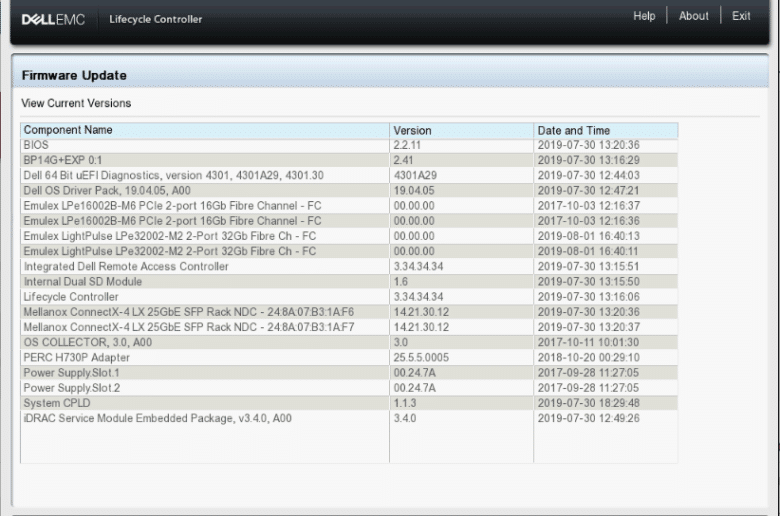Click version 19.04.05 cell

pyautogui.click(x=462, y=191)
